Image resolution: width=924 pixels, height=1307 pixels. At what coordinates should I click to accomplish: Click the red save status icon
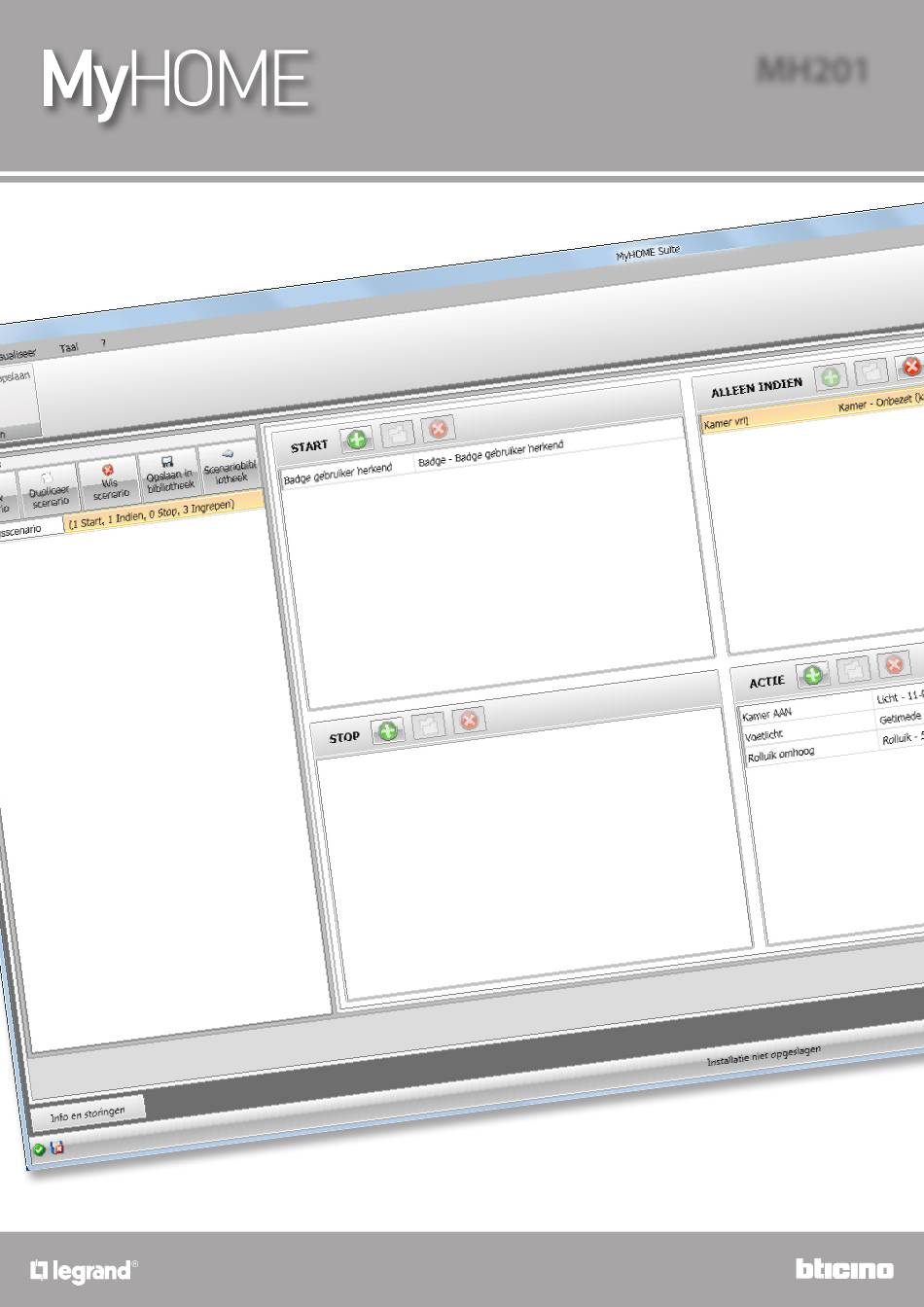[57, 1148]
